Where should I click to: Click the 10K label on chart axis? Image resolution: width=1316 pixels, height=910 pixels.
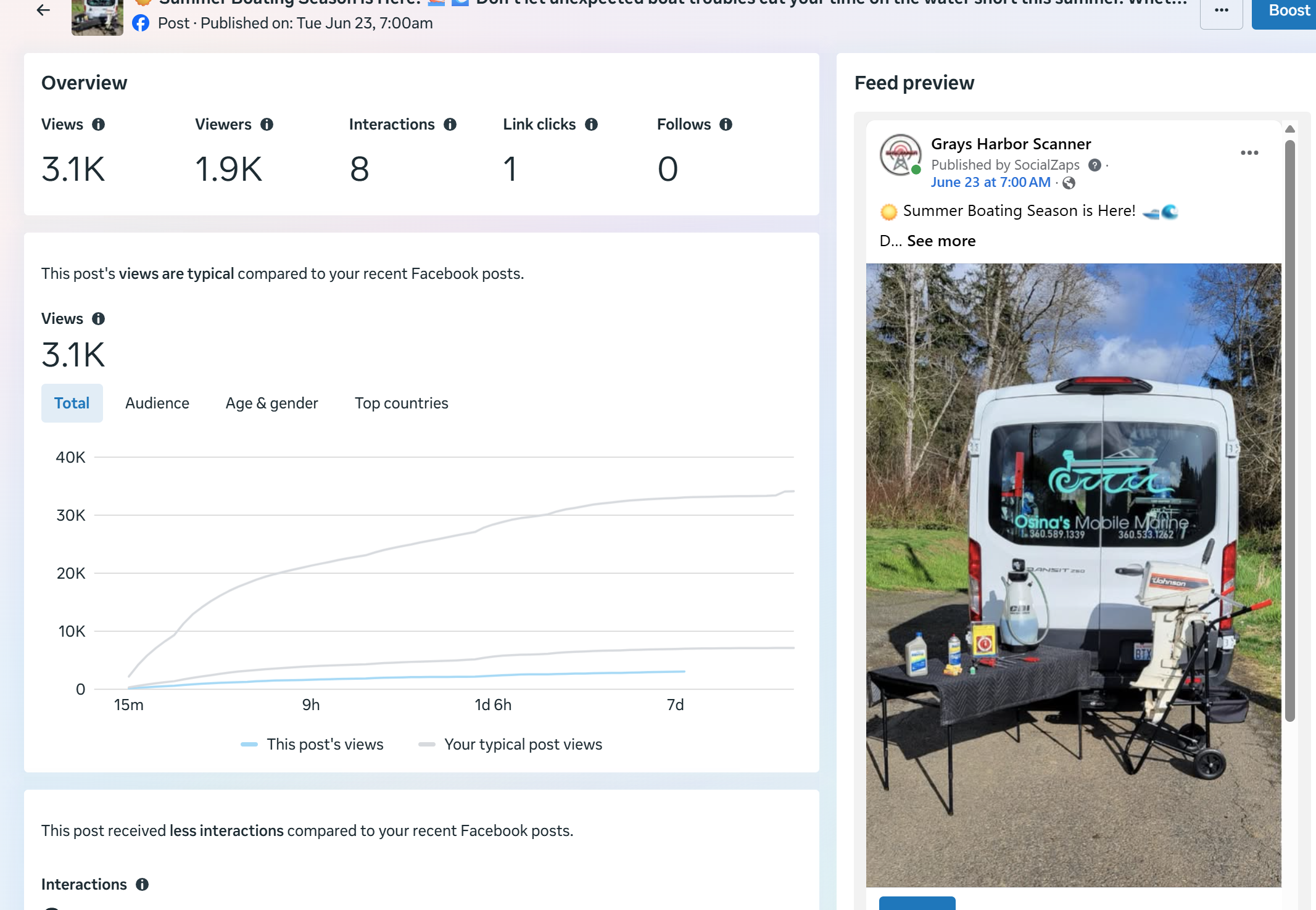pos(72,631)
